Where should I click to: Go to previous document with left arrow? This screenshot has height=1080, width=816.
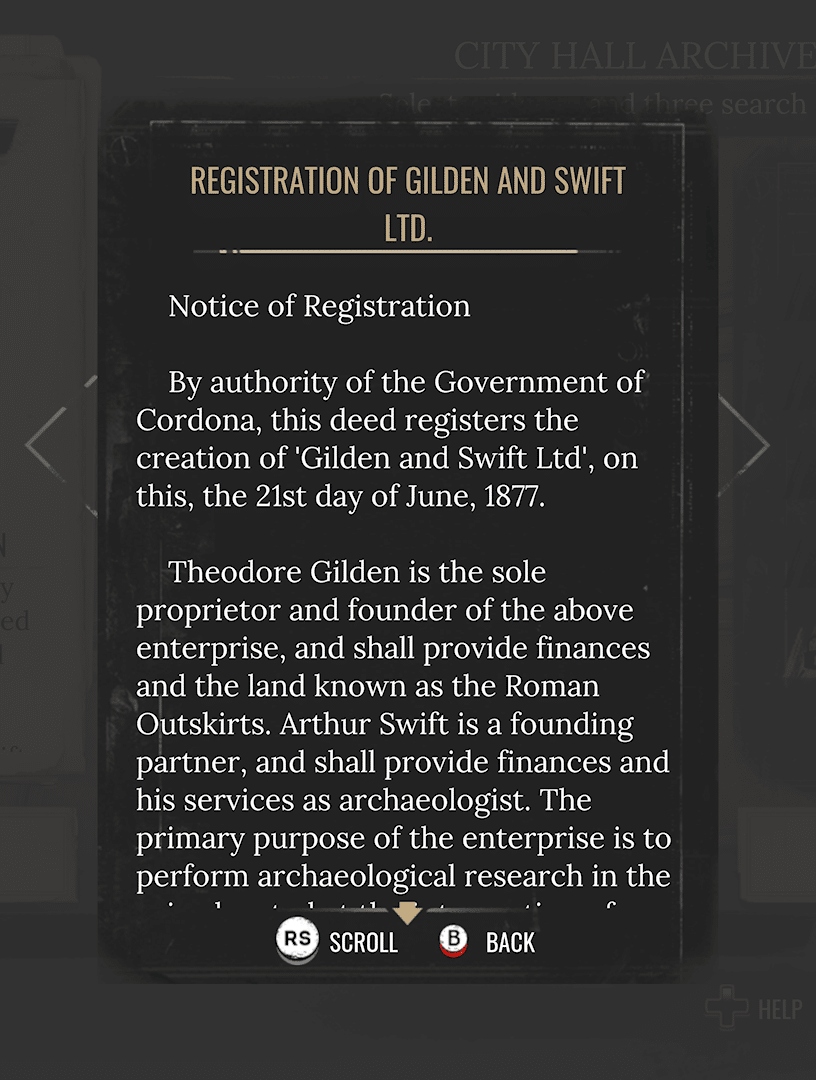[x=46, y=445]
